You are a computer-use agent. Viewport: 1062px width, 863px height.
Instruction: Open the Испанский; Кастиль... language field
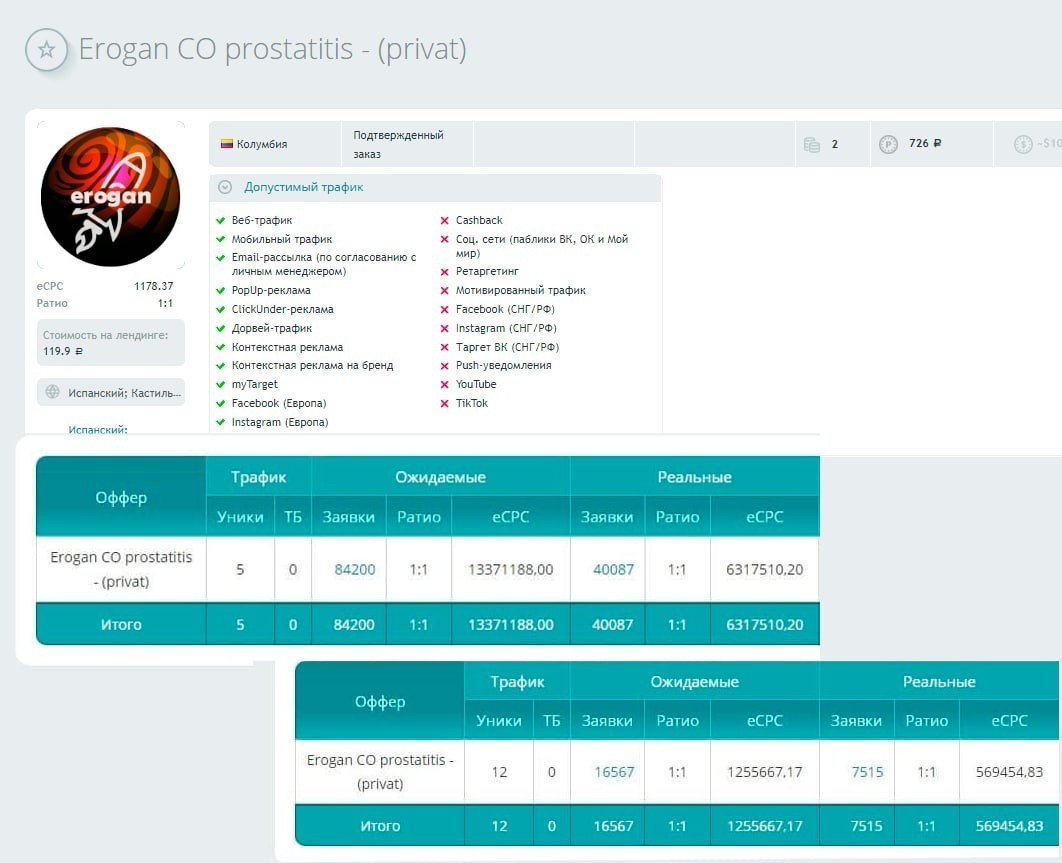(x=110, y=392)
